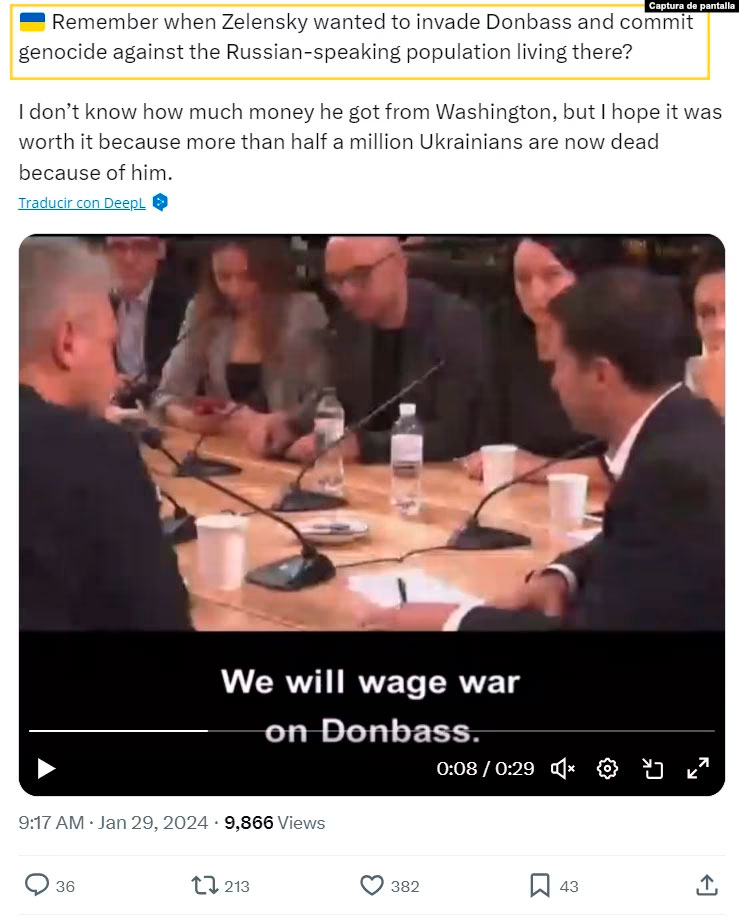Click the 9,866 Views count
The image size is (739, 922).
pos(275,823)
